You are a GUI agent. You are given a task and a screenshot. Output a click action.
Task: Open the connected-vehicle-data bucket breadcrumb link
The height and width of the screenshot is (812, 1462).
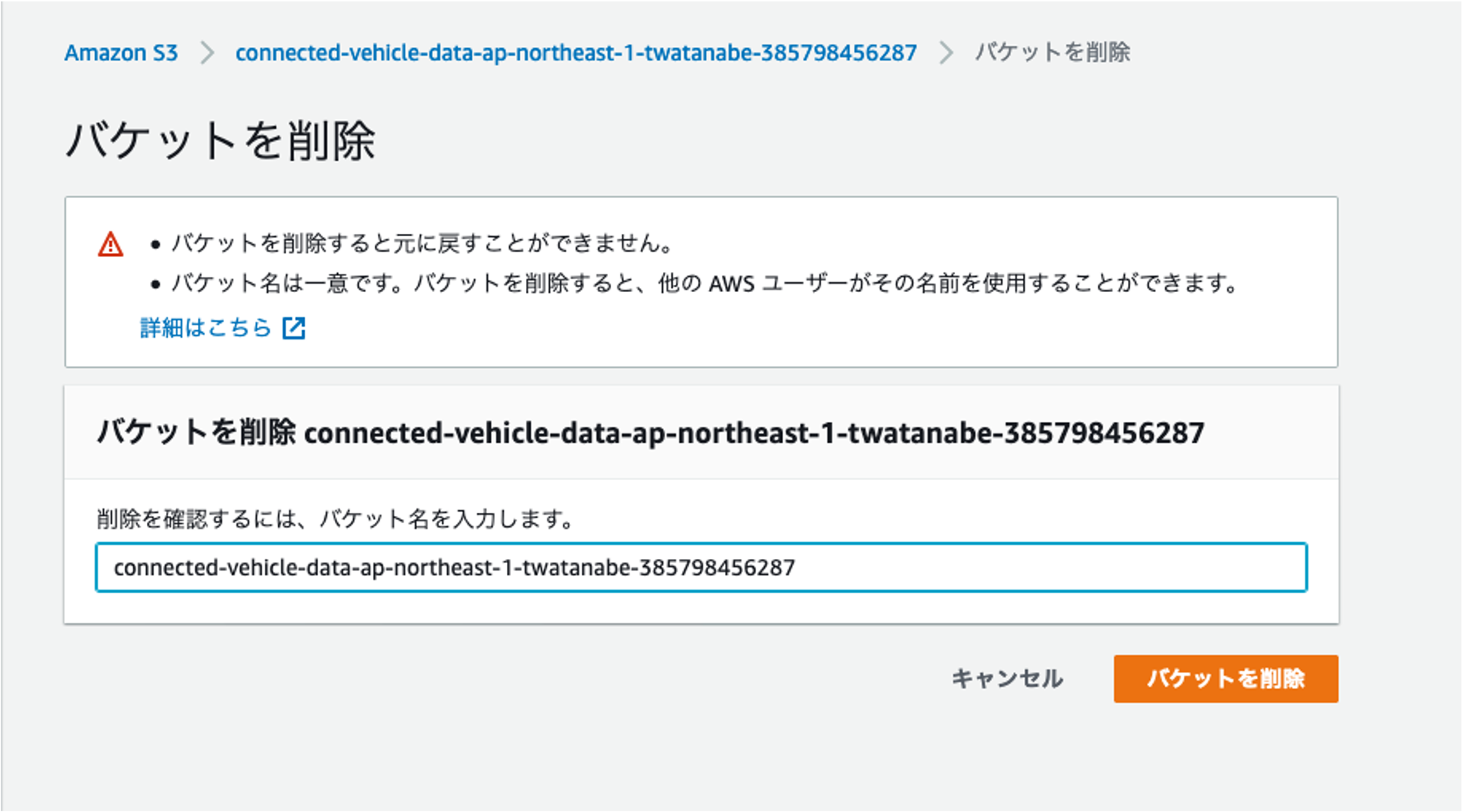[576, 53]
